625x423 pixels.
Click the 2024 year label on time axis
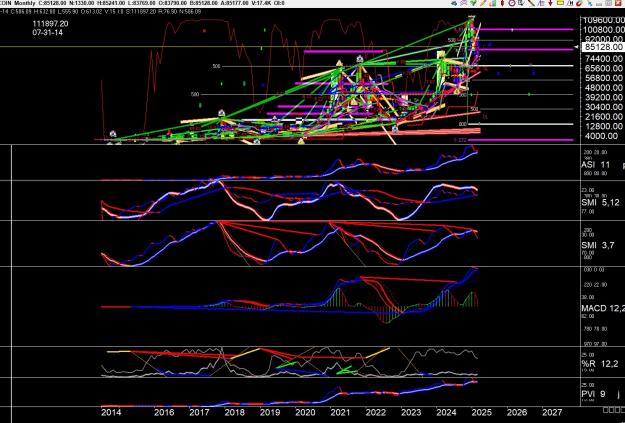pos(446,412)
